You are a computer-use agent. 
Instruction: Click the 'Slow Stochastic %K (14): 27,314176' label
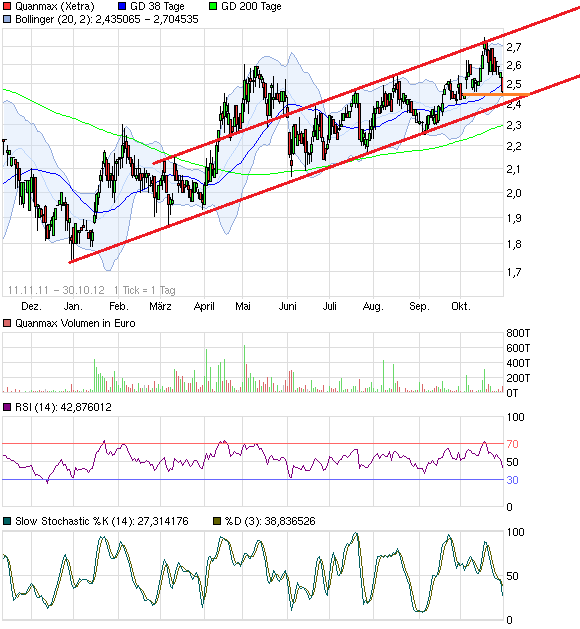101,521
